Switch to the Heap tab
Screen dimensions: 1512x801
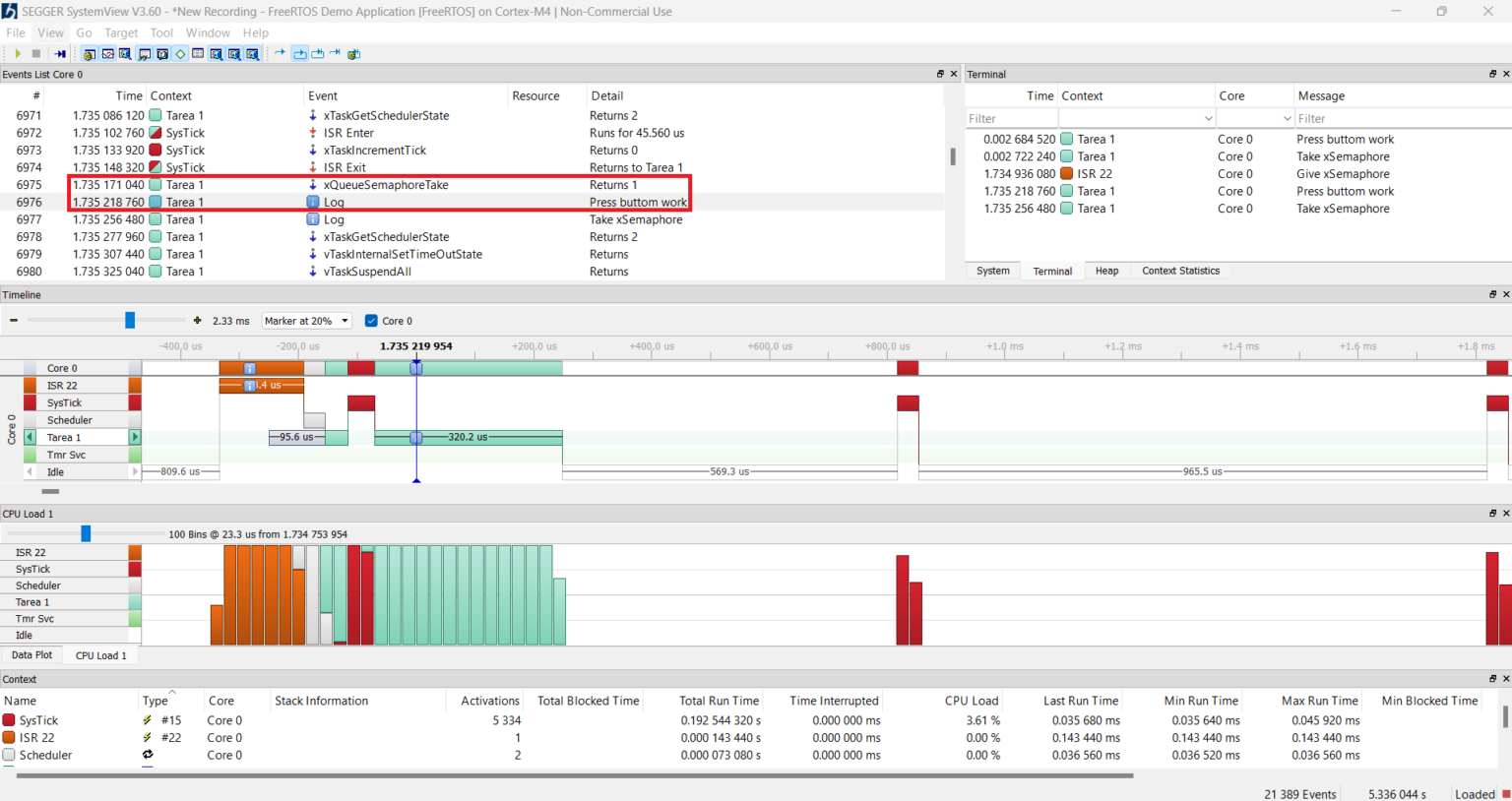click(1106, 271)
